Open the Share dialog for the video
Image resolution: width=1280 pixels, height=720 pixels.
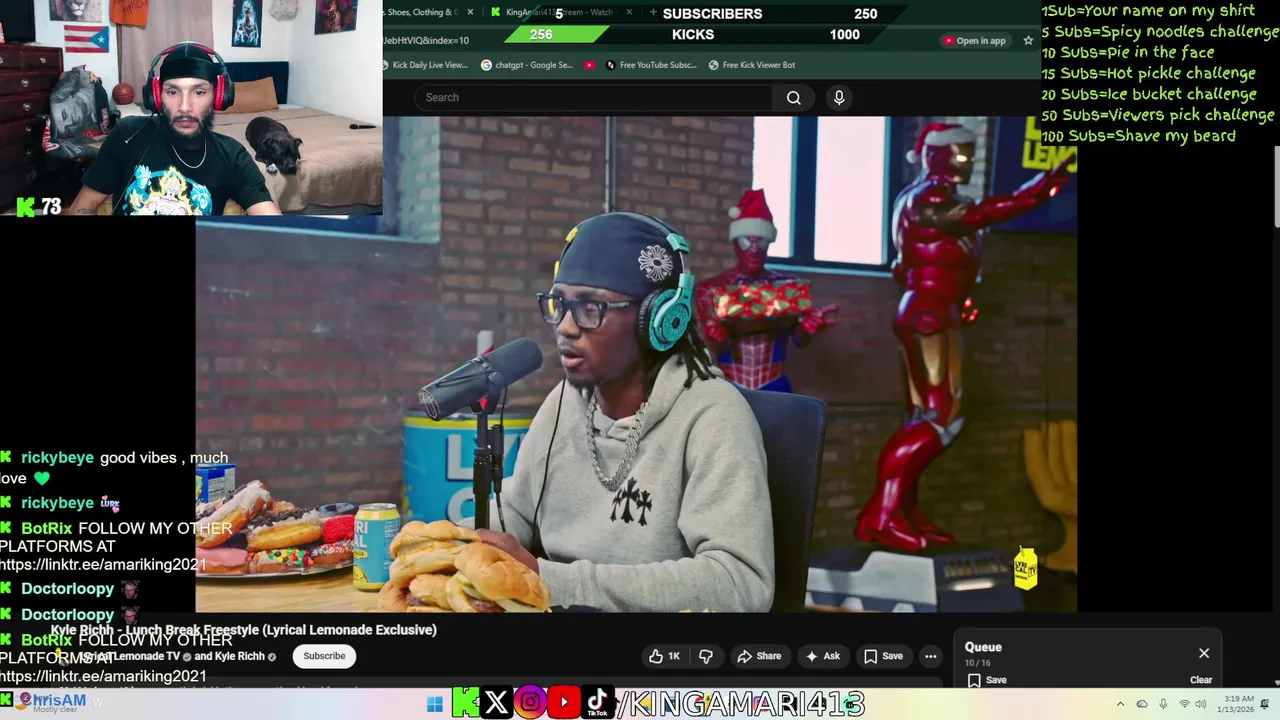coord(759,656)
